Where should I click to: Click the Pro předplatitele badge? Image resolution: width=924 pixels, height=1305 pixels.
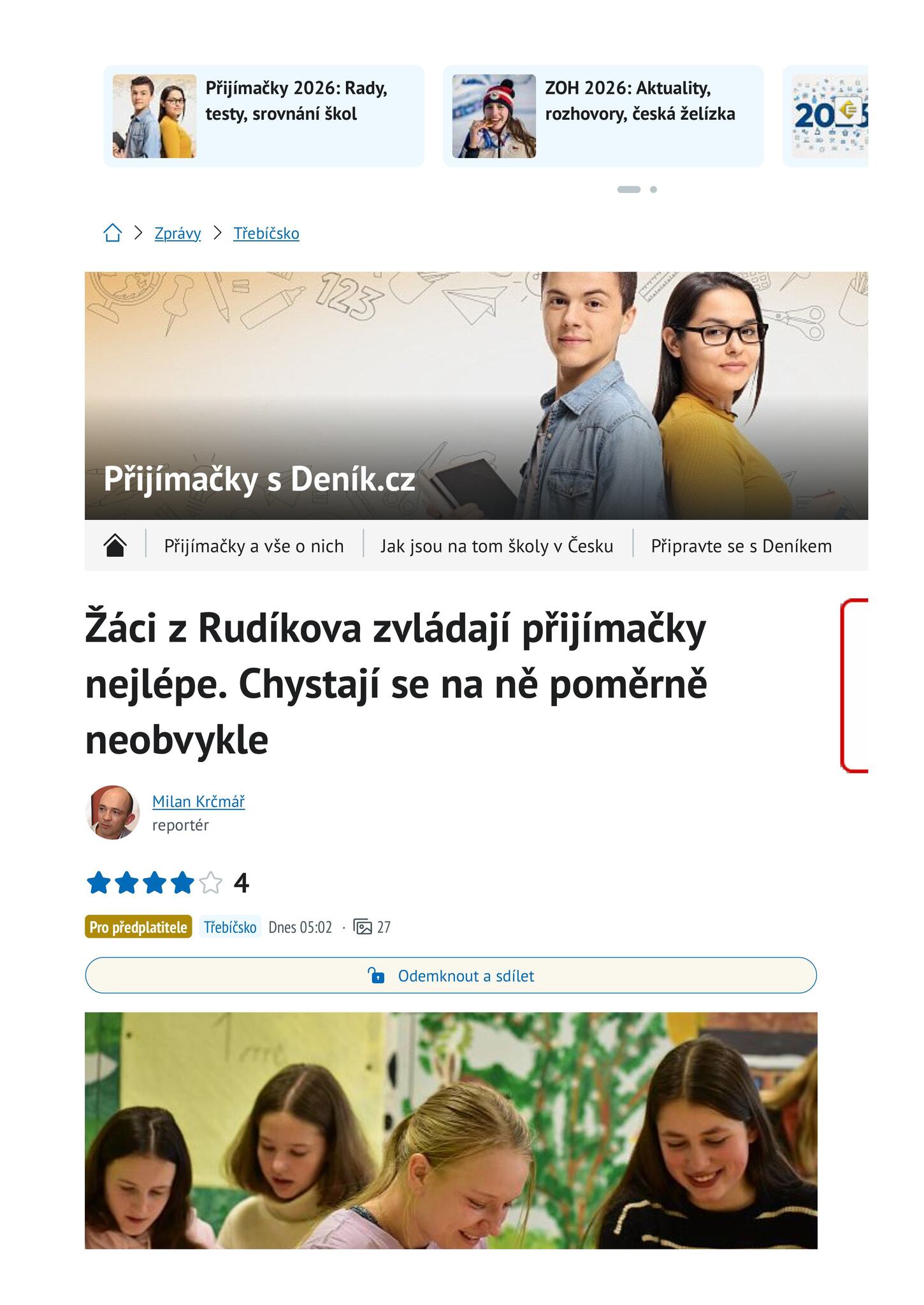(138, 927)
